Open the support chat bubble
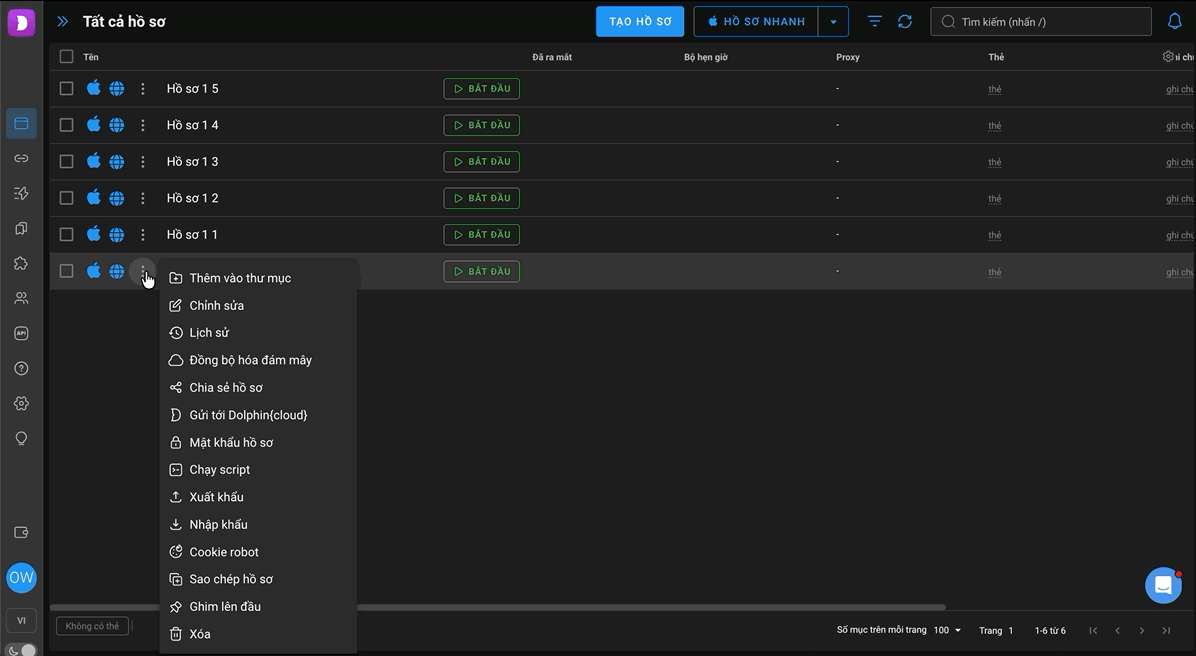Viewport: 1196px width, 656px height. point(1163,585)
